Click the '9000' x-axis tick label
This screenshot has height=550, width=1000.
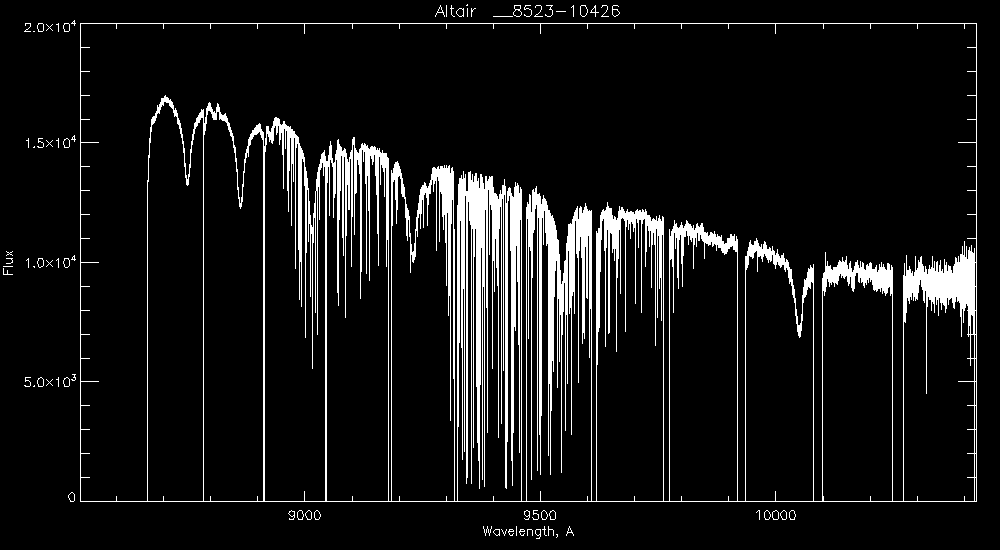[x=305, y=516]
